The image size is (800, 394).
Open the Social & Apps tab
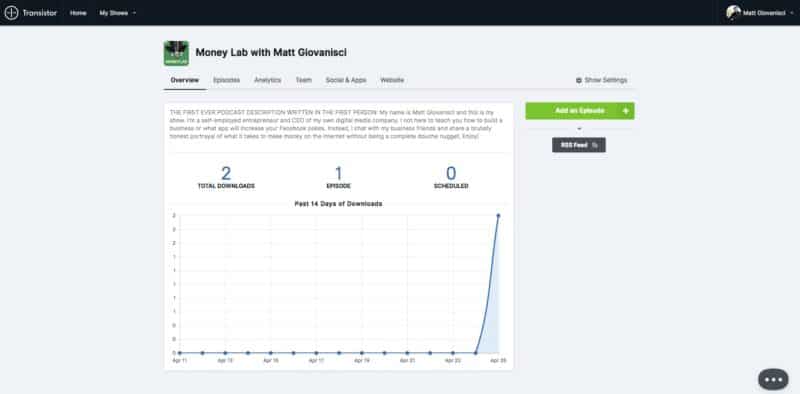pyautogui.click(x=346, y=80)
